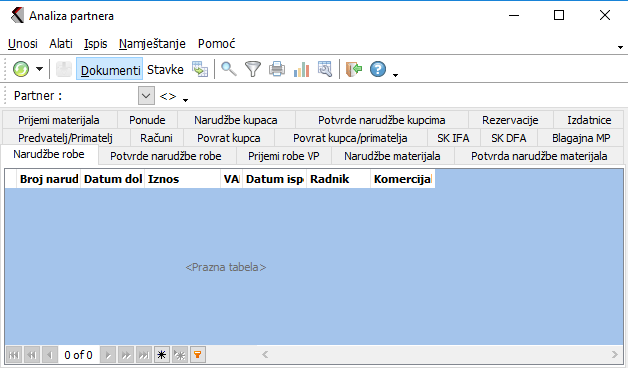Click the printer icon
Screen dimensions: 628x368
[x=277, y=69]
